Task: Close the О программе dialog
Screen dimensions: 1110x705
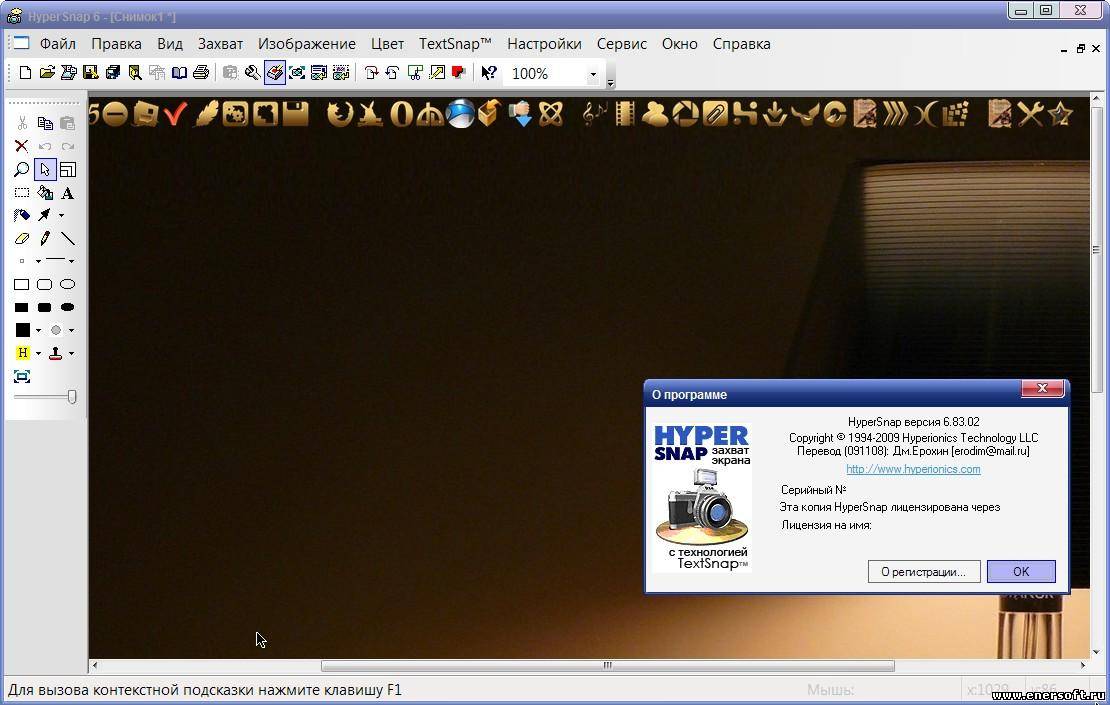Action: pyautogui.click(x=1042, y=388)
